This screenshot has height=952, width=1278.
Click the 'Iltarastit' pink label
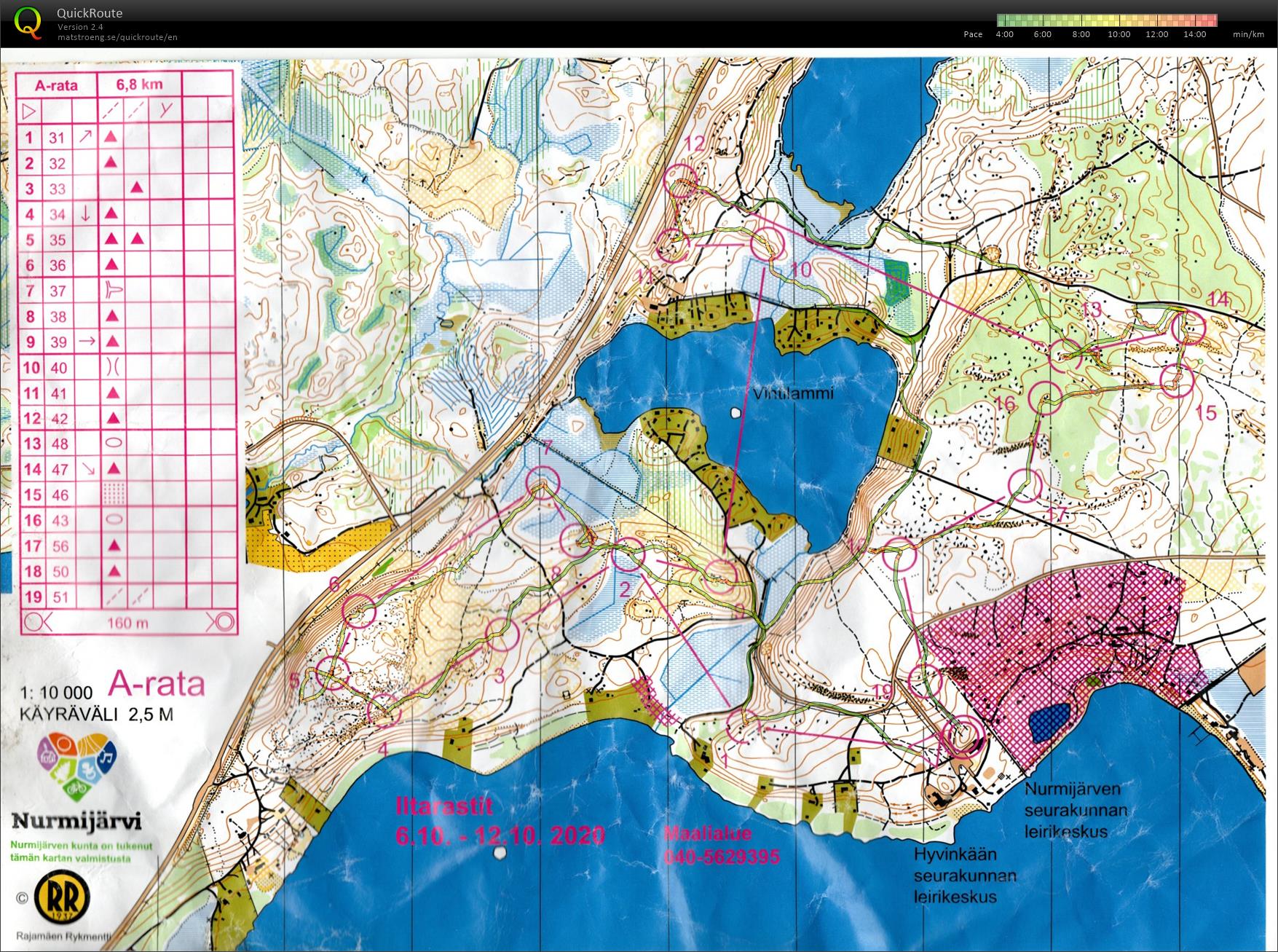tap(444, 807)
